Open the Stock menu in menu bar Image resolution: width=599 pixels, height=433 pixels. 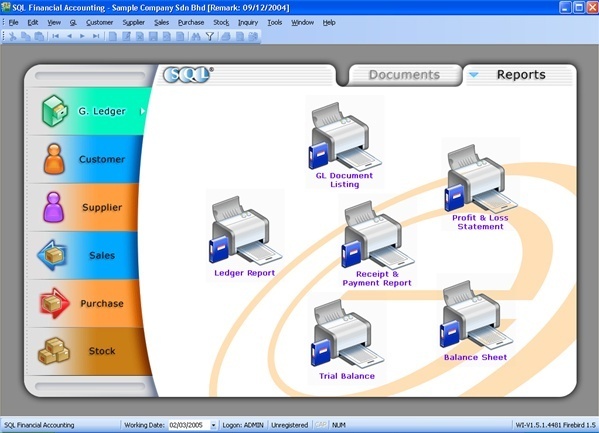221,23
